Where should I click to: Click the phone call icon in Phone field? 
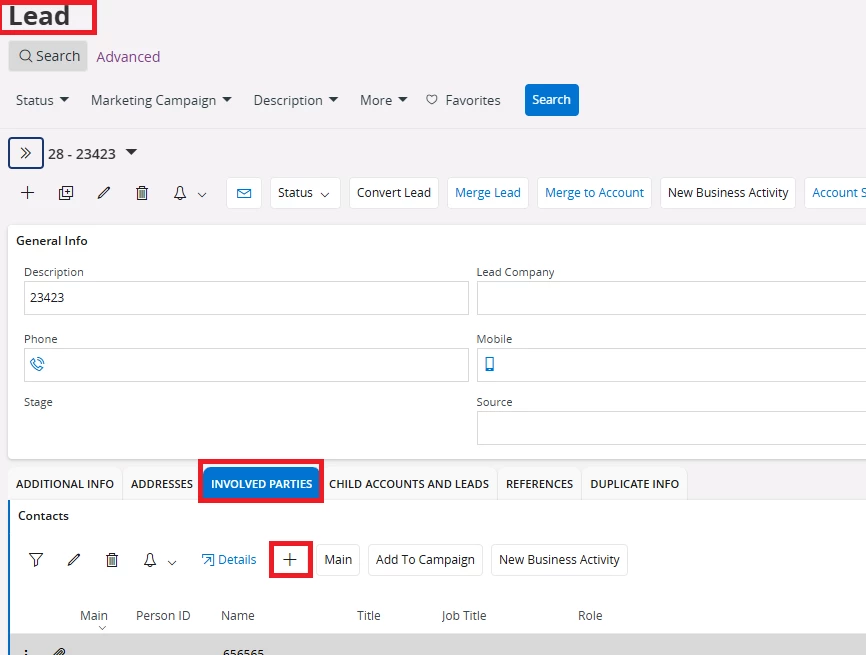click(37, 364)
